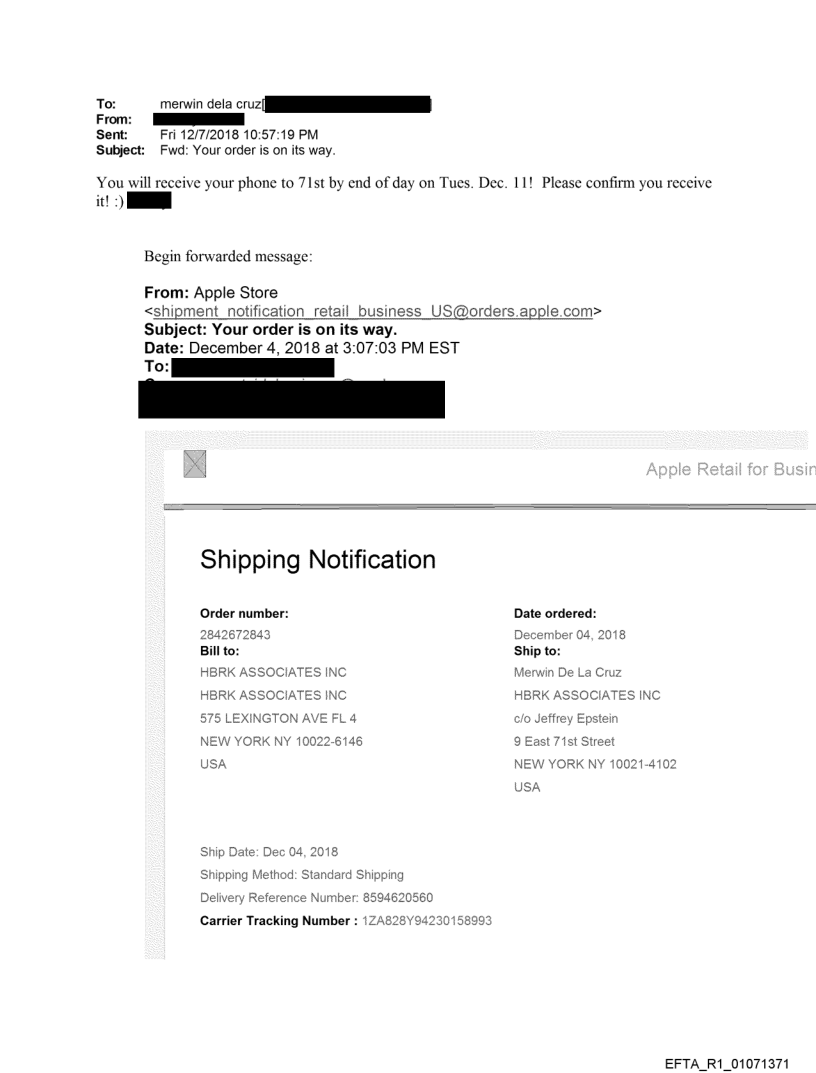Select the Shipping Notification heading

(318, 560)
